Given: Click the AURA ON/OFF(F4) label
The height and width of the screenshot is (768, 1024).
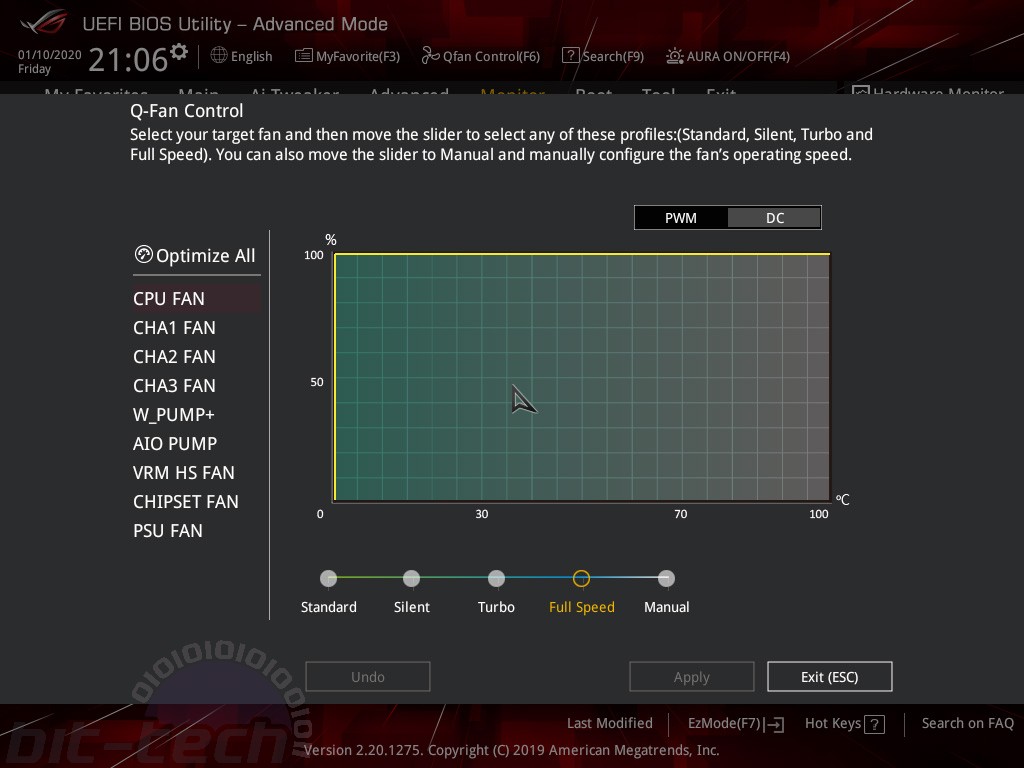Looking at the screenshot, I should [x=738, y=57].
